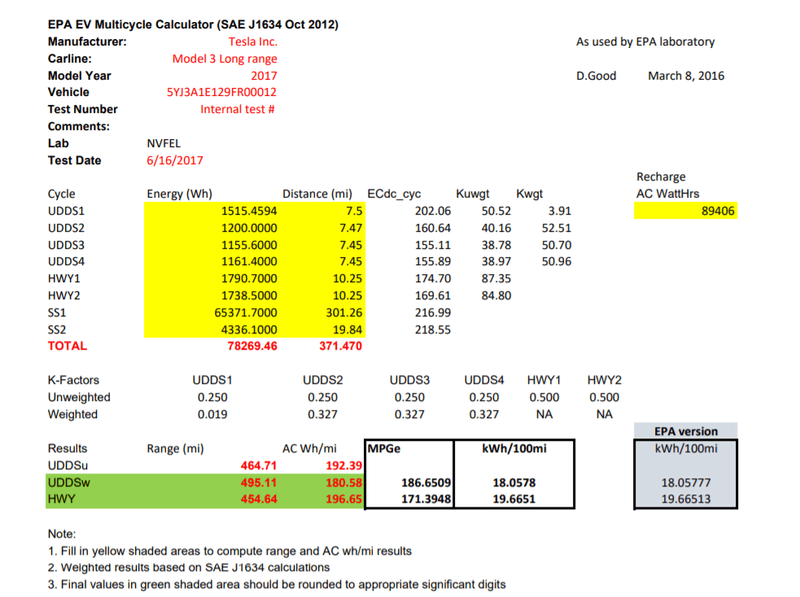
Task: Select the K-Factors row label
Action: pos(73,380)
